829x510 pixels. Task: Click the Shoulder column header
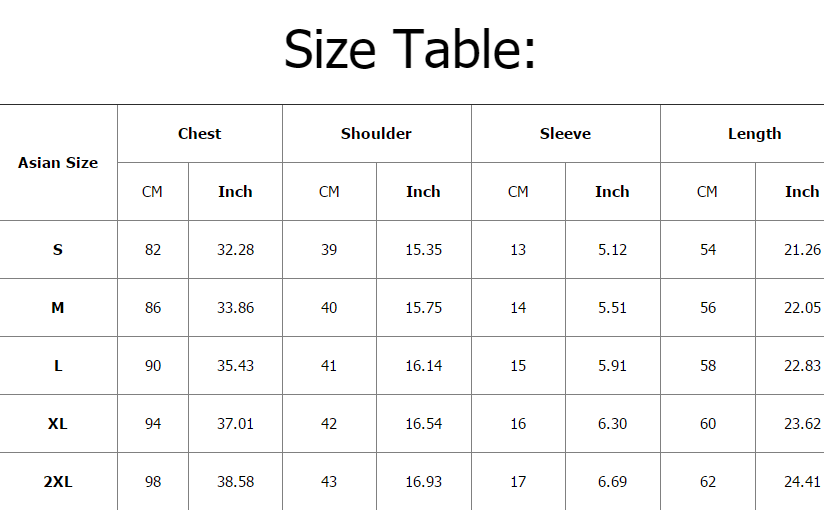click(376, 134)
